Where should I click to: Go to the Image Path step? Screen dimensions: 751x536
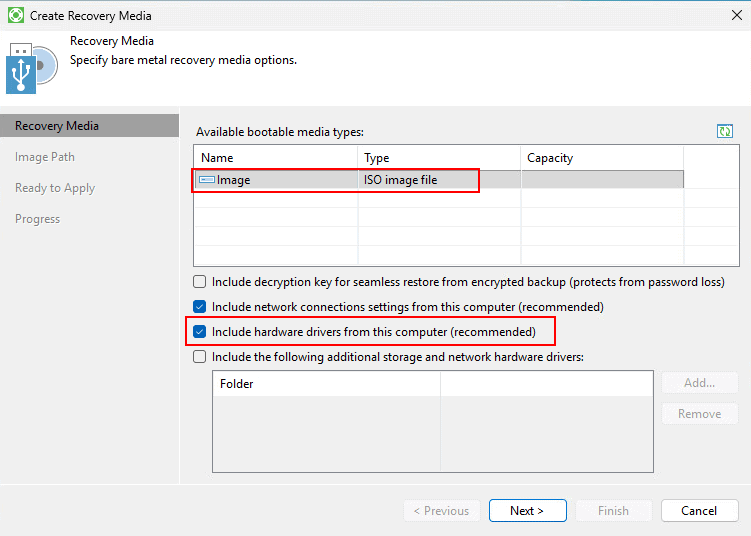(45, 157)
